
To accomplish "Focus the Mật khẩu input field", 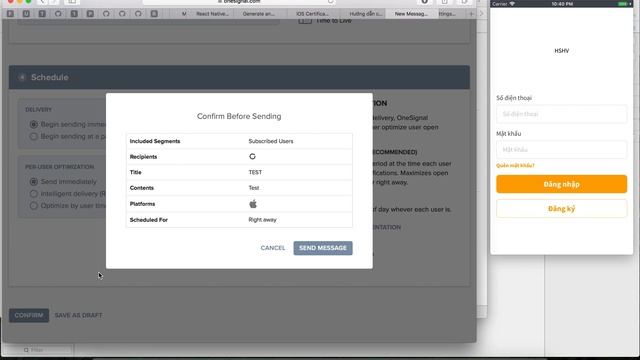I will pyautogui.click(x=562, y=149).
